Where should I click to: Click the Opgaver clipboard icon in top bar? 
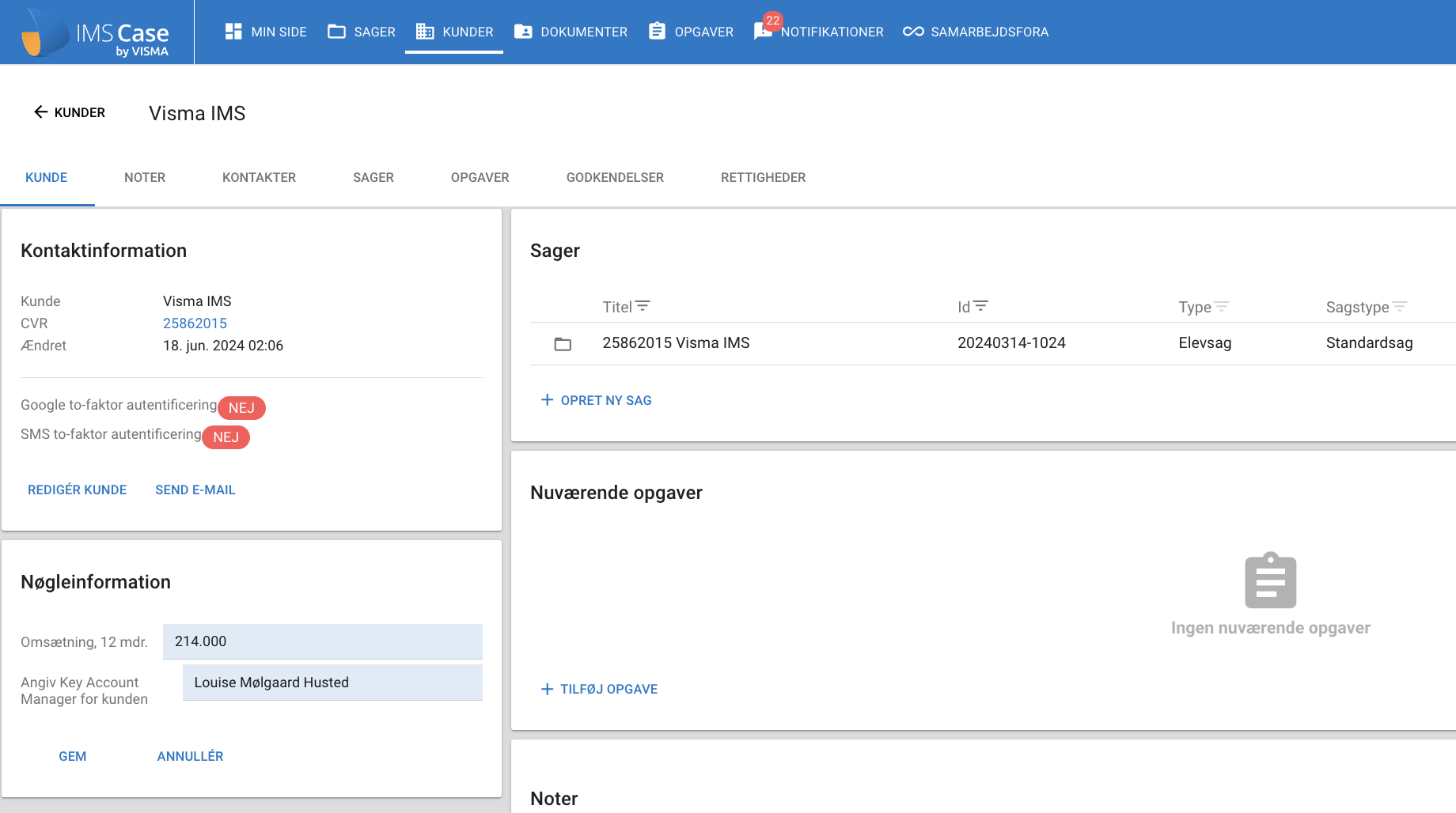point(657,31)
